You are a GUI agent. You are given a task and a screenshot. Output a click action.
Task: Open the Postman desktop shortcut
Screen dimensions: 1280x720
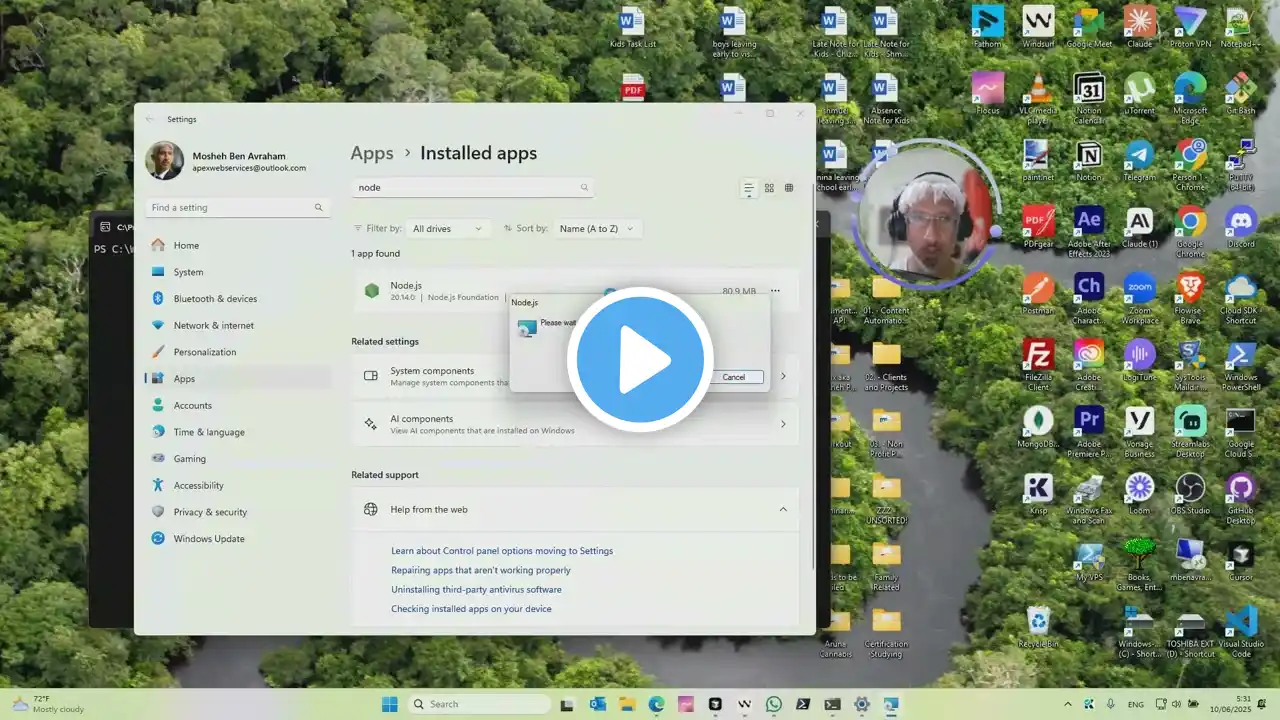click(1038, 294)
